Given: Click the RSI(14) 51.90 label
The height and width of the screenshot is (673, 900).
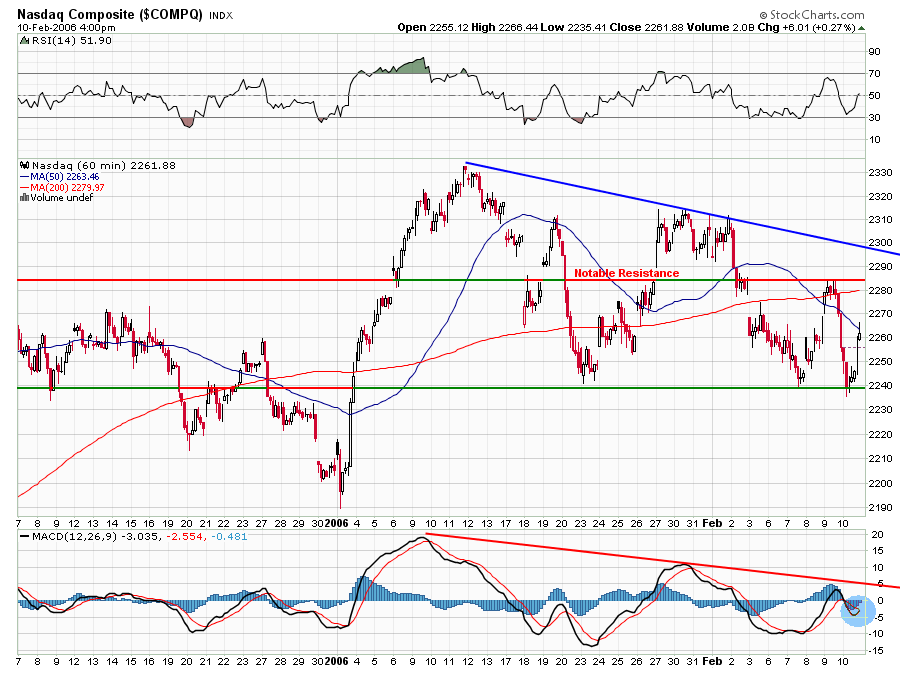Looking at the screenshot, I should coord(71,41).
